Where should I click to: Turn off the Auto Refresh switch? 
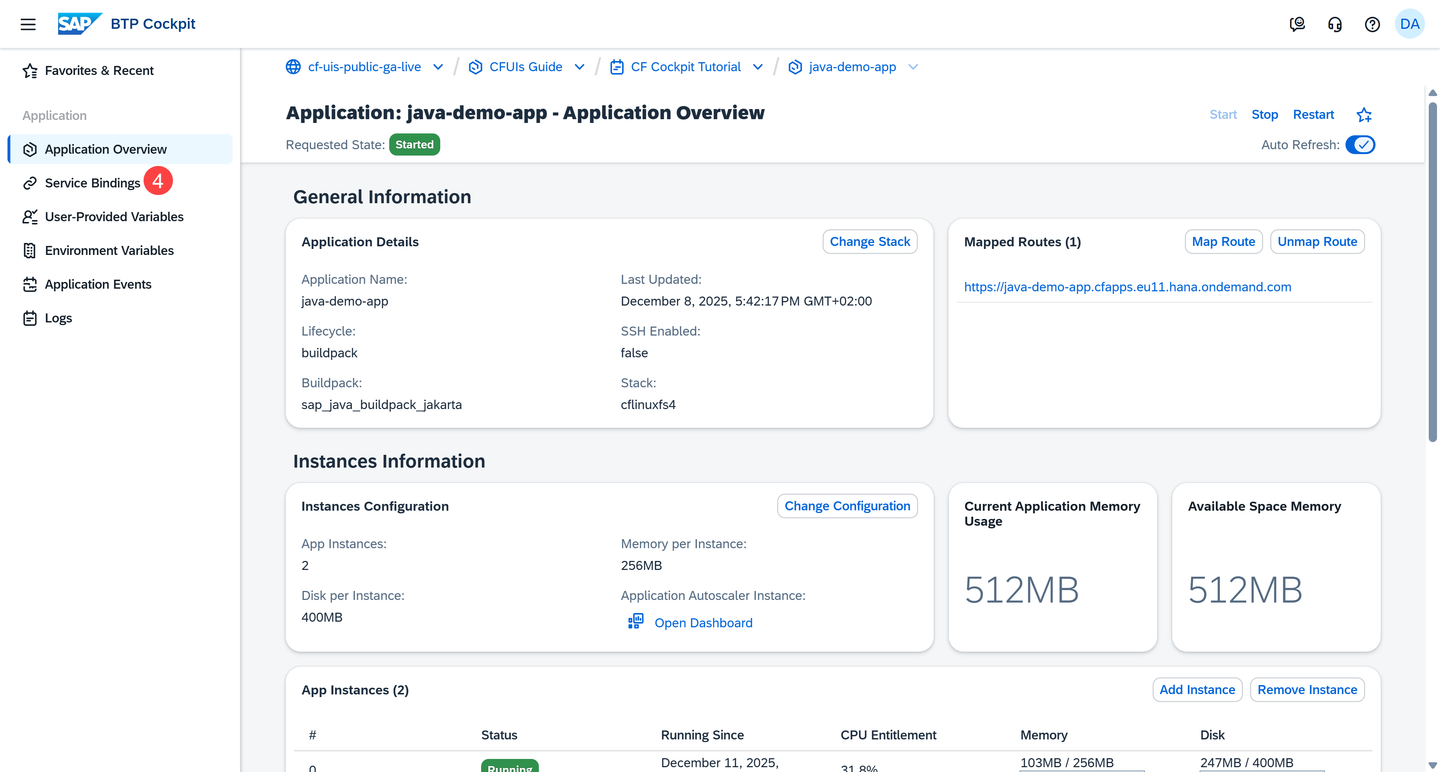coord(1360,145)
